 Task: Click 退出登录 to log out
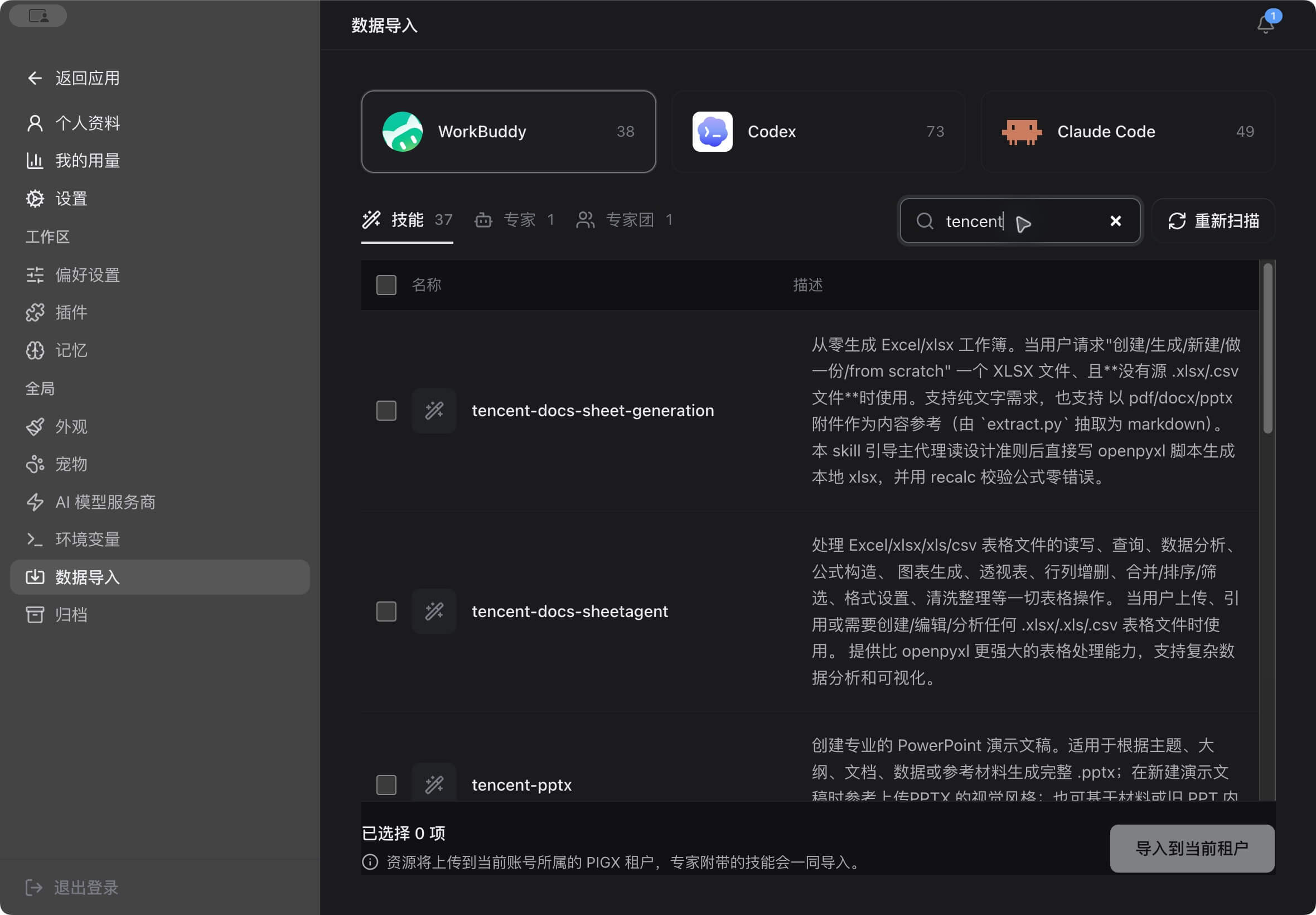click(72, 888)
